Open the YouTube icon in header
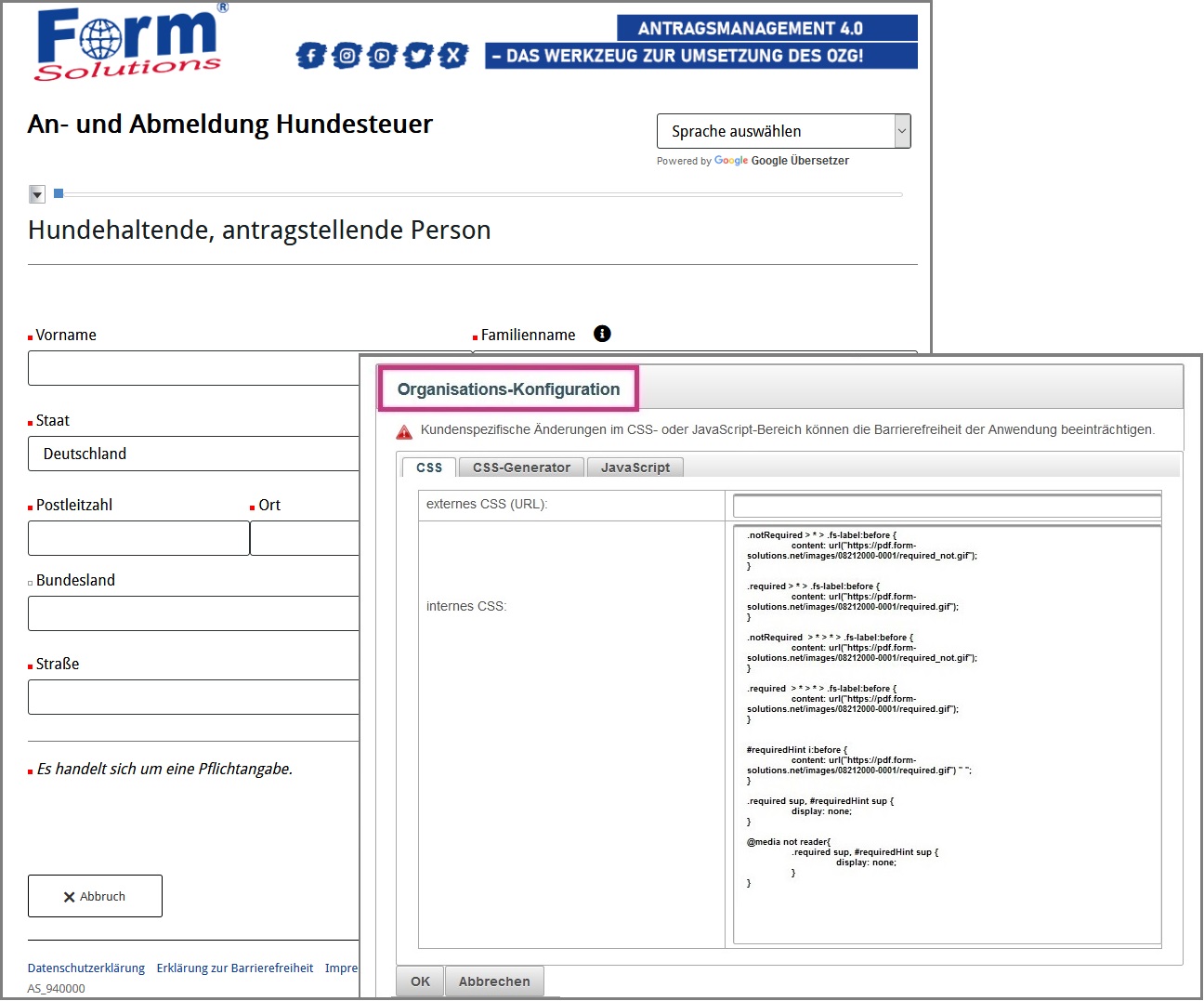Screen dimensions: 1204x1001 pyautogui.click(x=382, y=56)
